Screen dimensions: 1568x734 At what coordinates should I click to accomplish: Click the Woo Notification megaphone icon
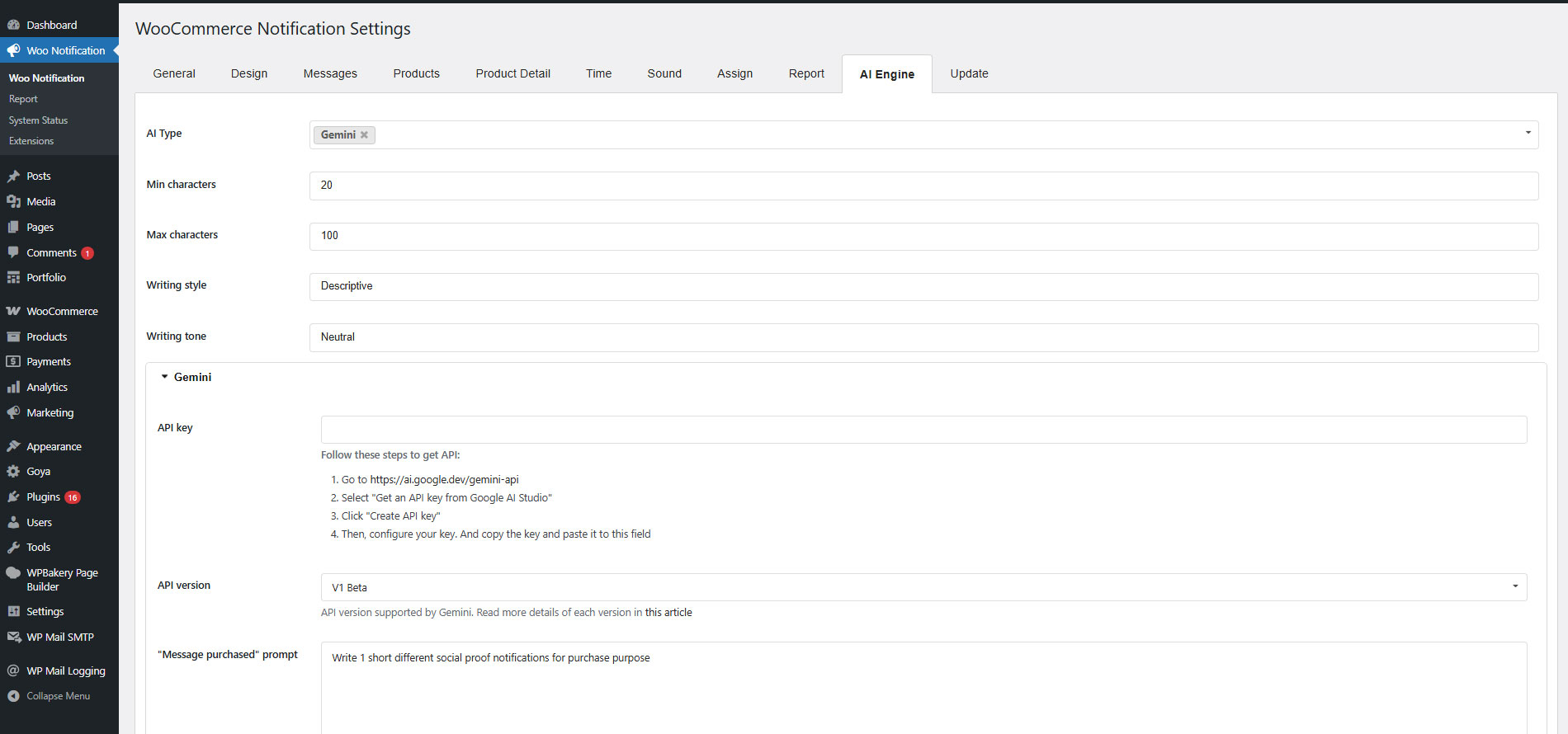13,50
